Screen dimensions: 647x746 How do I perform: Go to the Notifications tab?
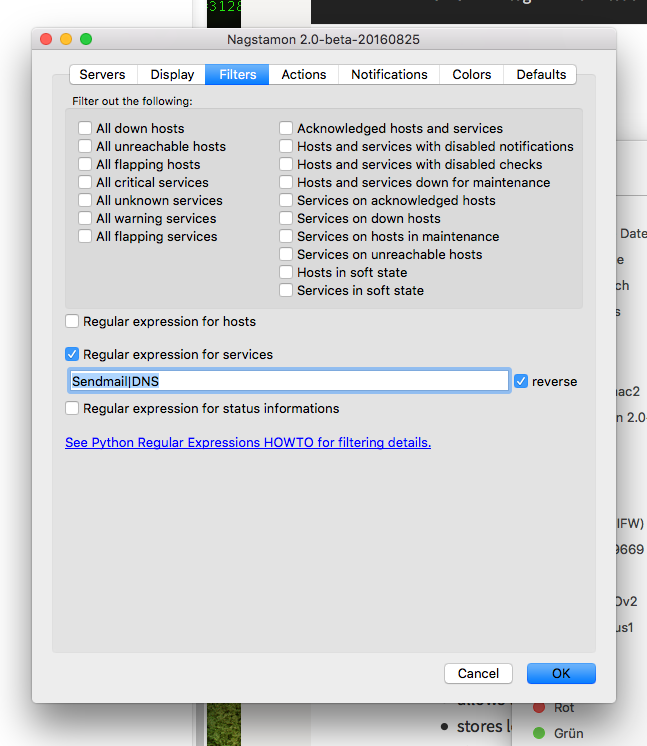tap(389, 74)
